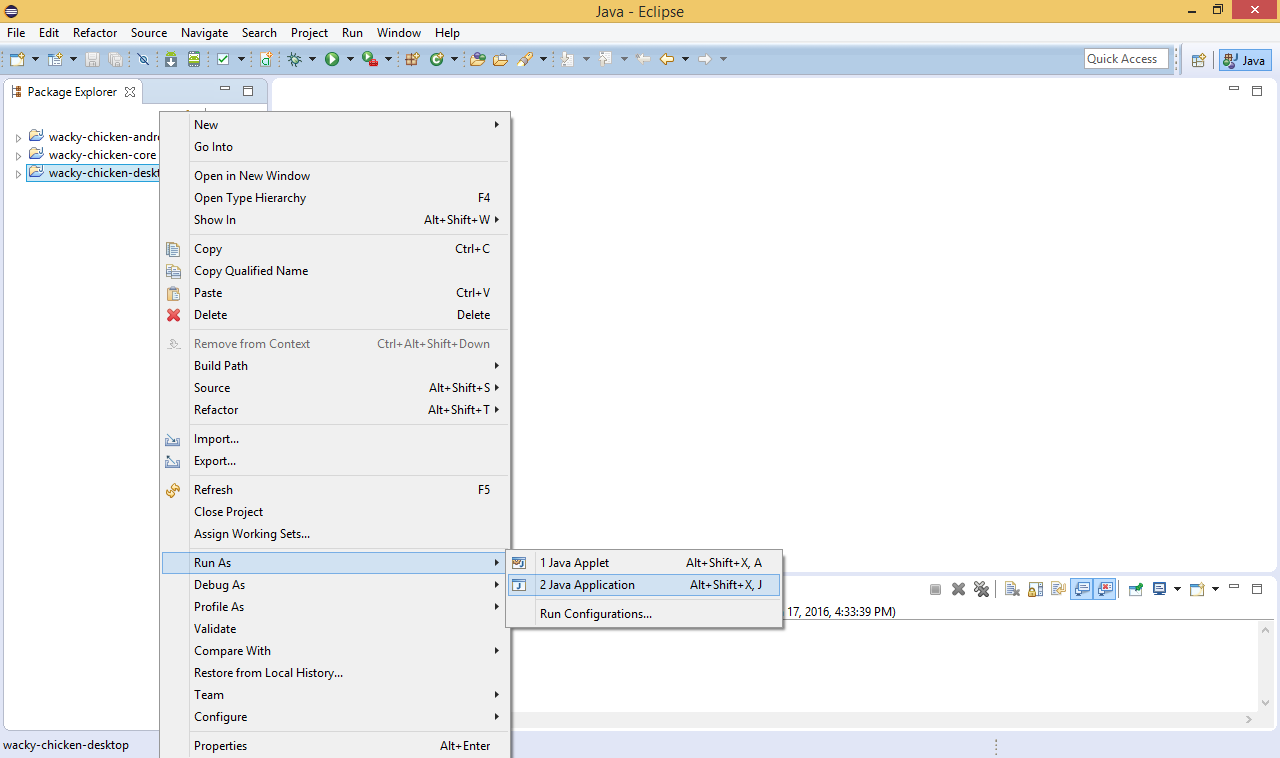The width and height of the screenshot is (1280, 758).
Task: Toggle Show Console When Standard Error Changes
Action: (x=1105, y=589)
